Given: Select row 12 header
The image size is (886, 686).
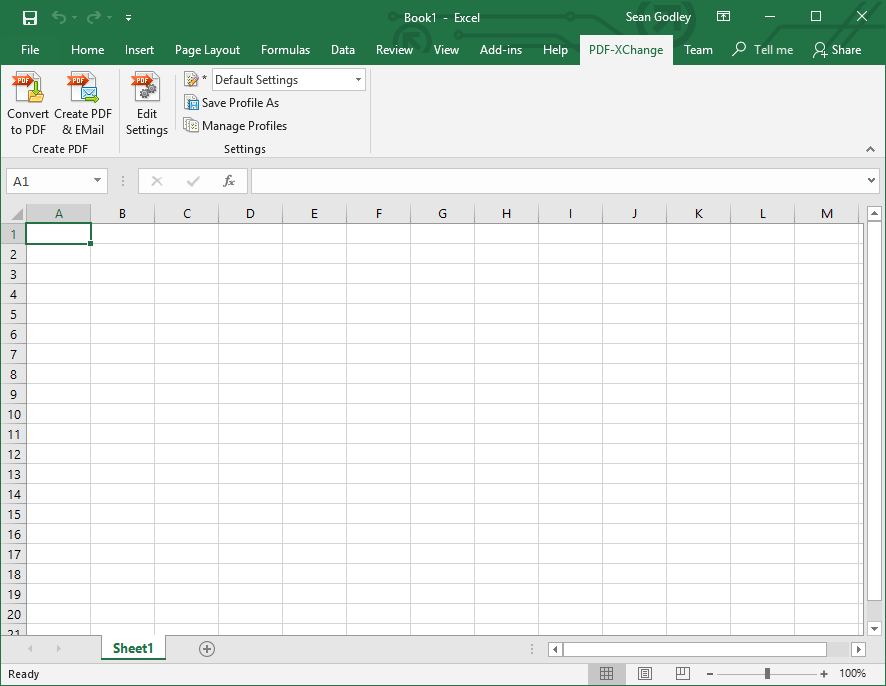Looking at the screenshot, I should (14, 454).
